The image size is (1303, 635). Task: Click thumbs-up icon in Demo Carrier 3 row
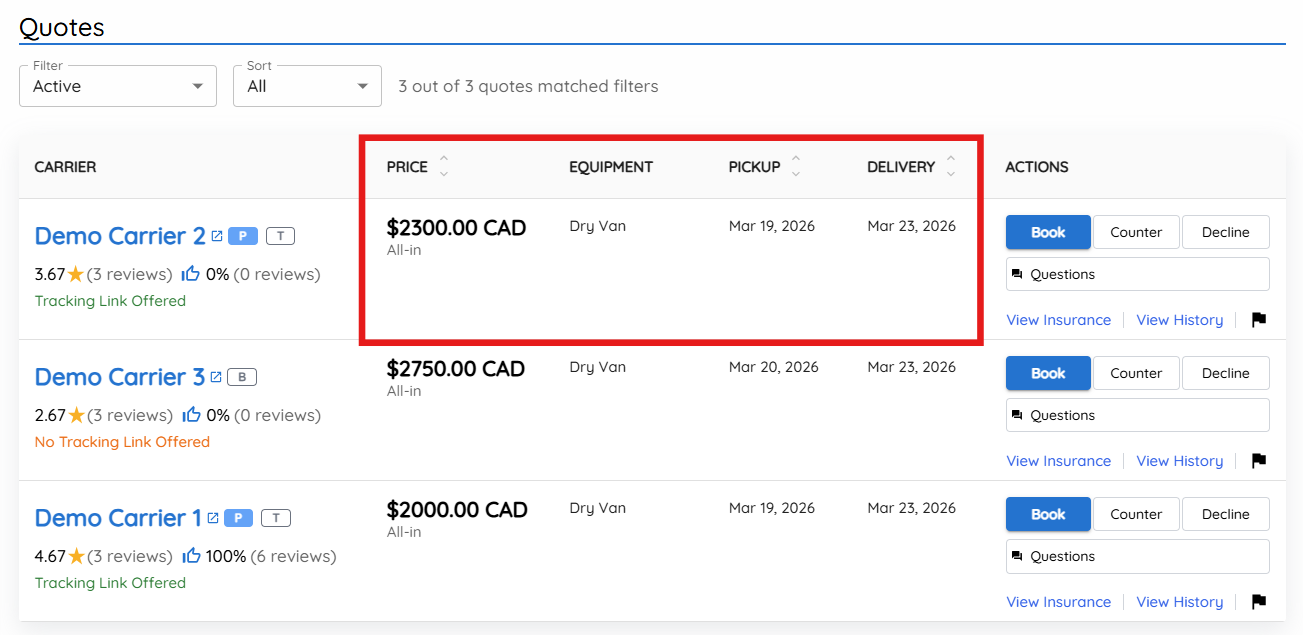click(191, 415)
